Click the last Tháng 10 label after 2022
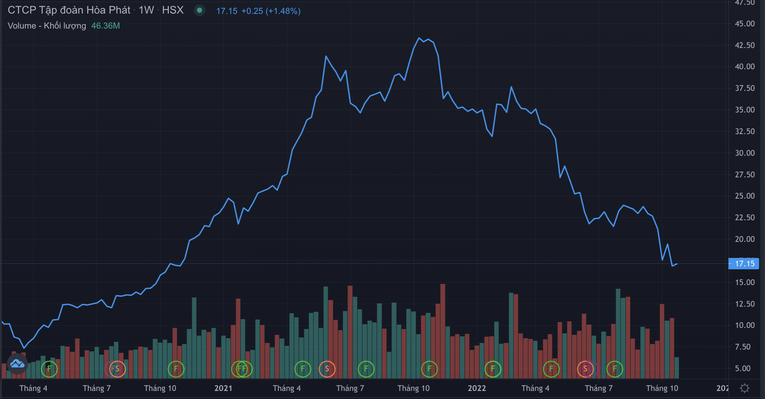Screen dimensions: 765x399 point(663,388)
